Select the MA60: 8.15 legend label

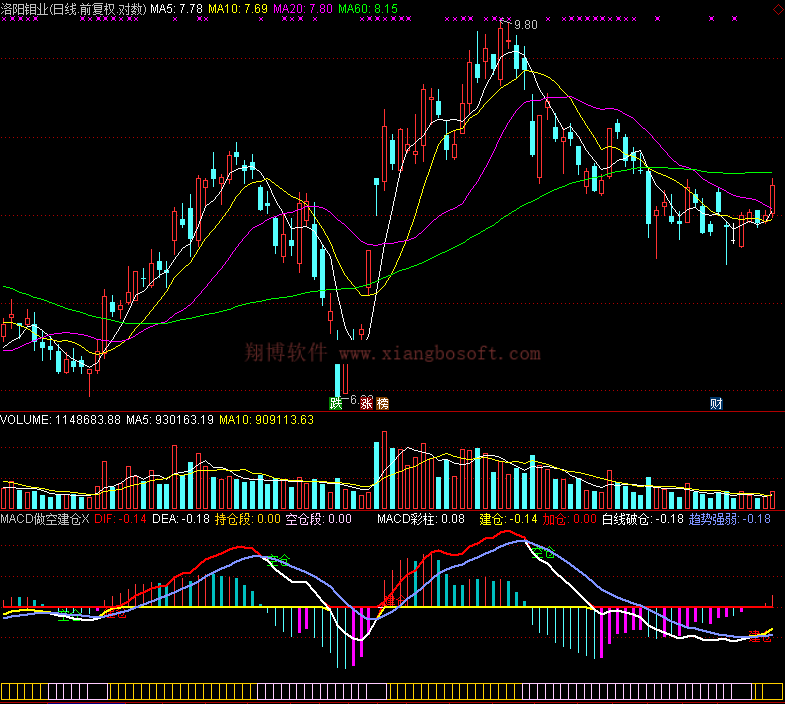[368, 9]
